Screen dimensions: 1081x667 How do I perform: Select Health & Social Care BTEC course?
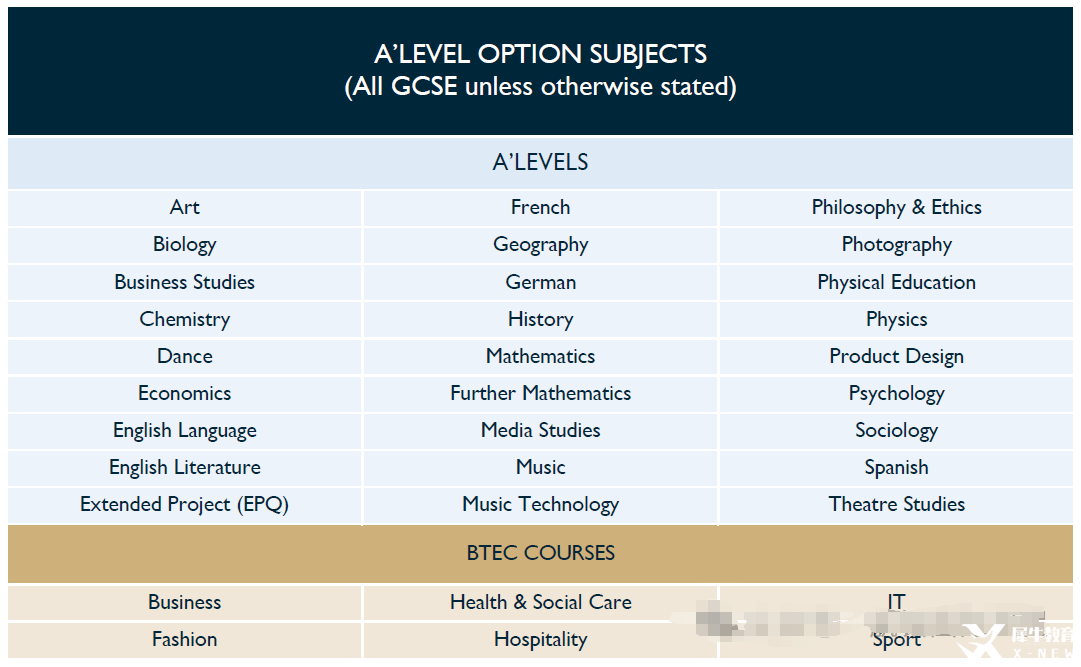pyautogui.click(x=540, y=602)
